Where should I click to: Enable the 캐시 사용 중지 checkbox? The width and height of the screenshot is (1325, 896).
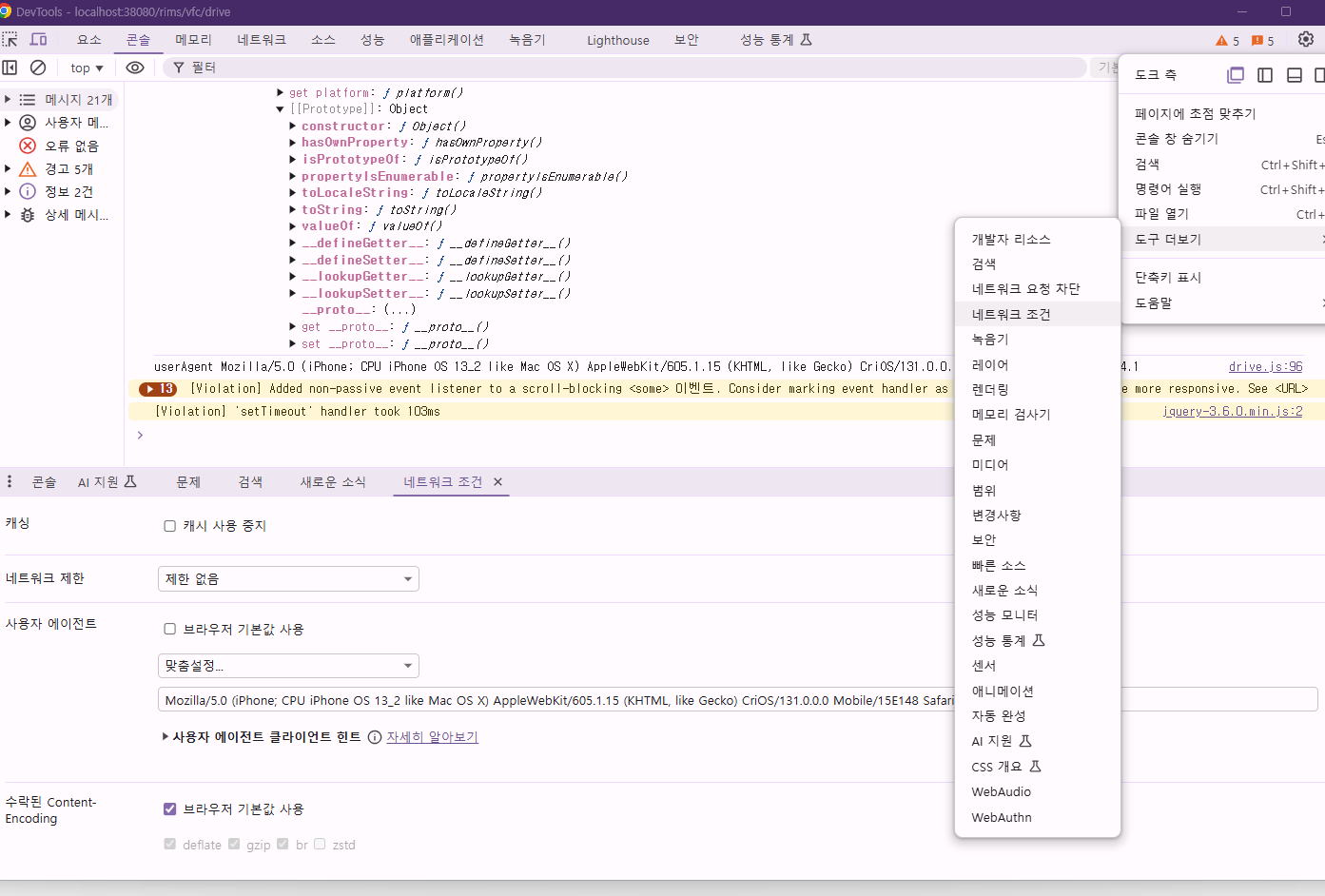(x=169, y=525)
